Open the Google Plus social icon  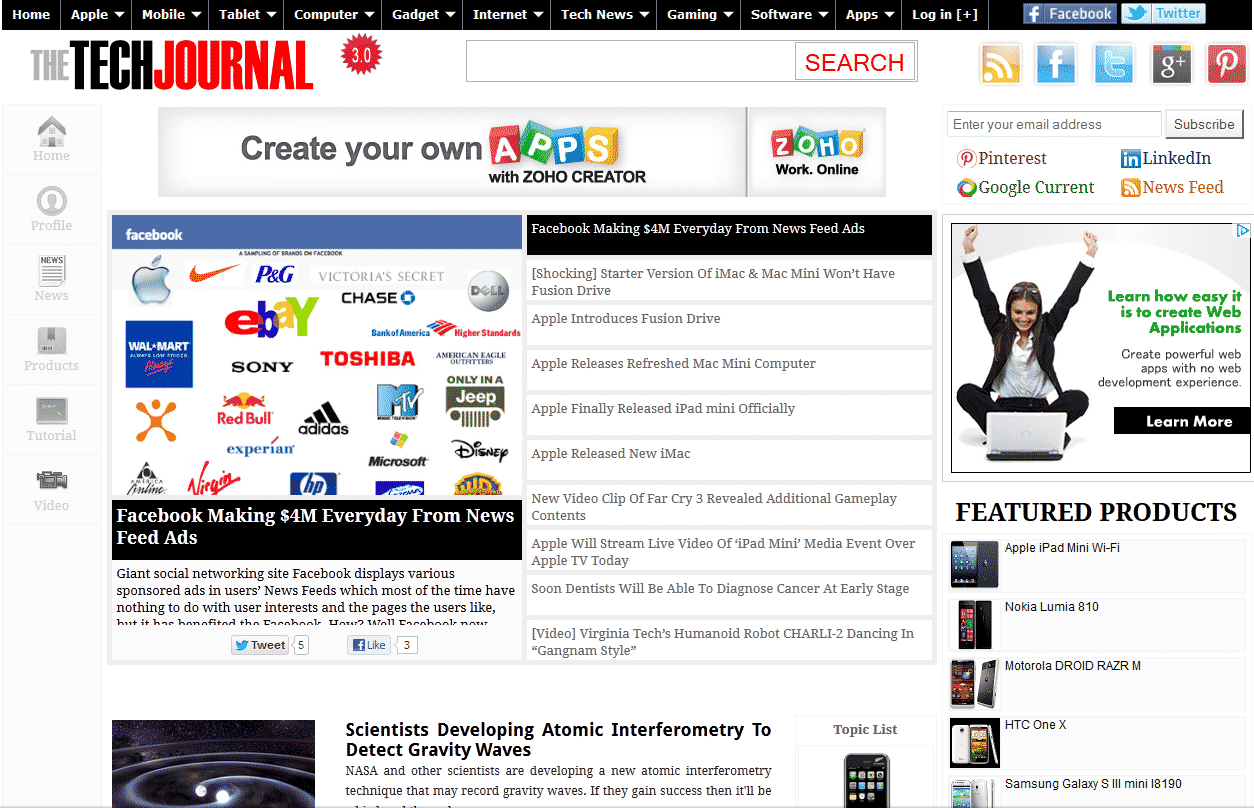pyautogui.click(x=1170, y=64)
